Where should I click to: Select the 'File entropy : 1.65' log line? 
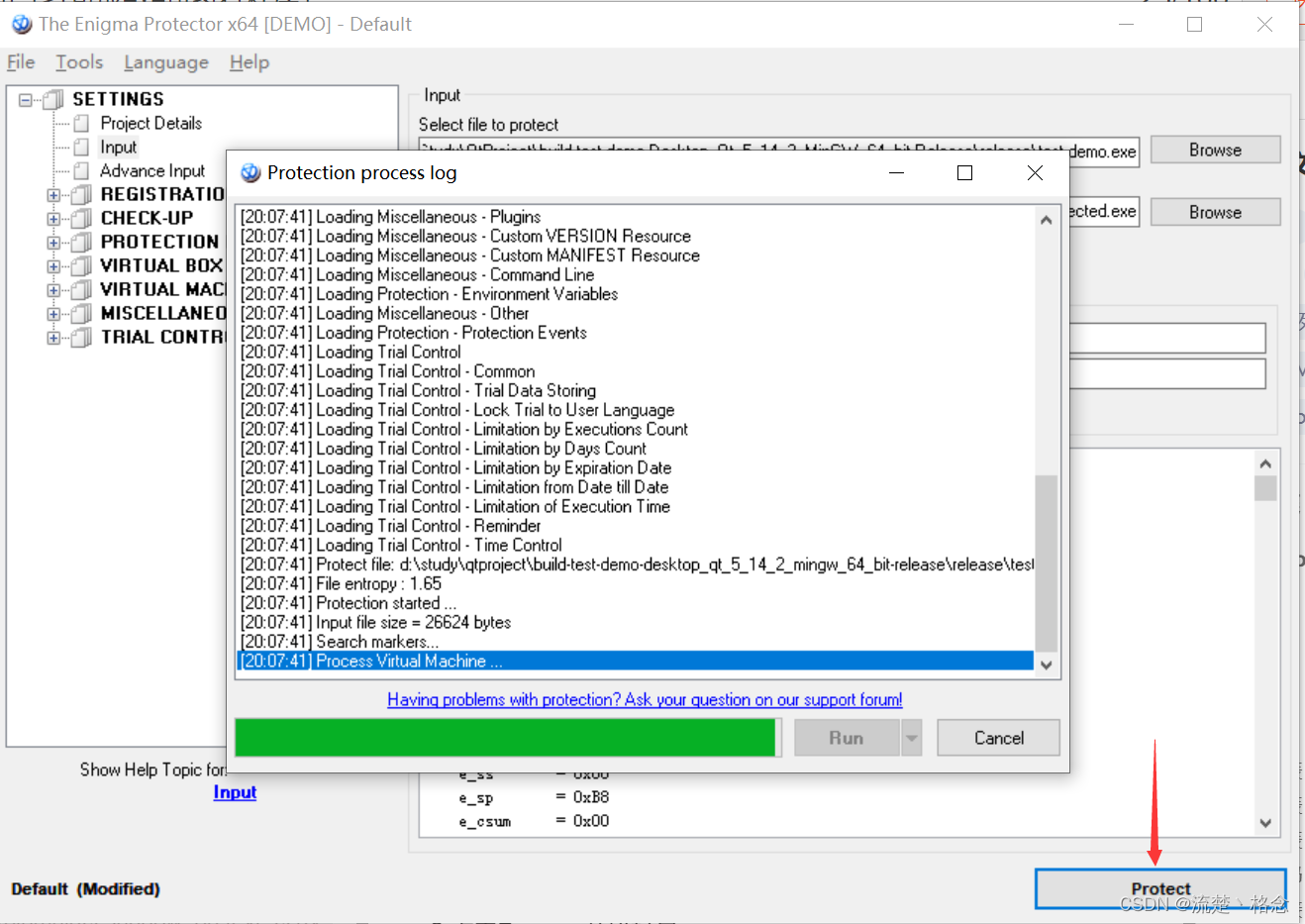click(x=636, y=583)
